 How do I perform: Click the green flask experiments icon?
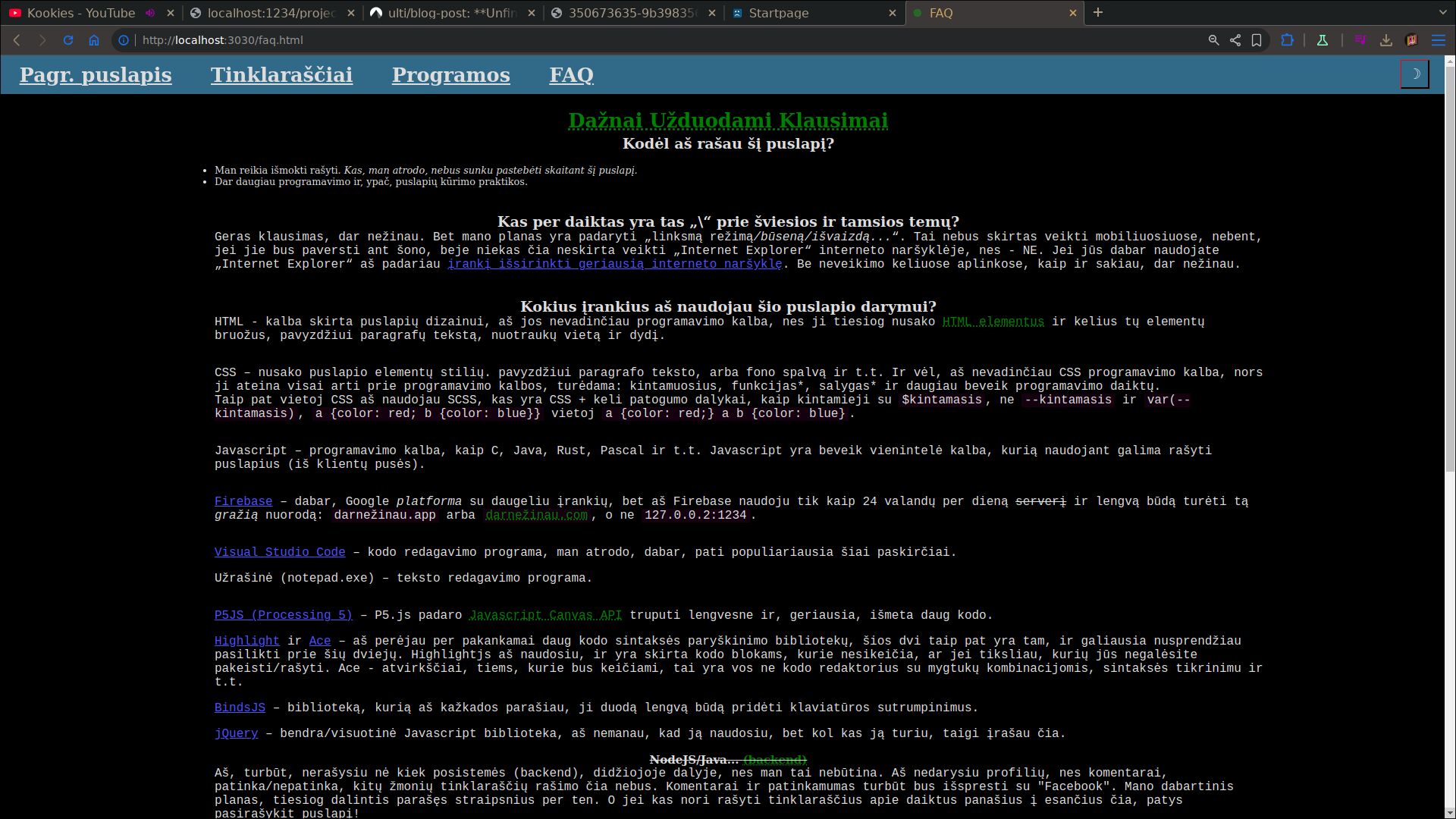[x=1322, y=40]
